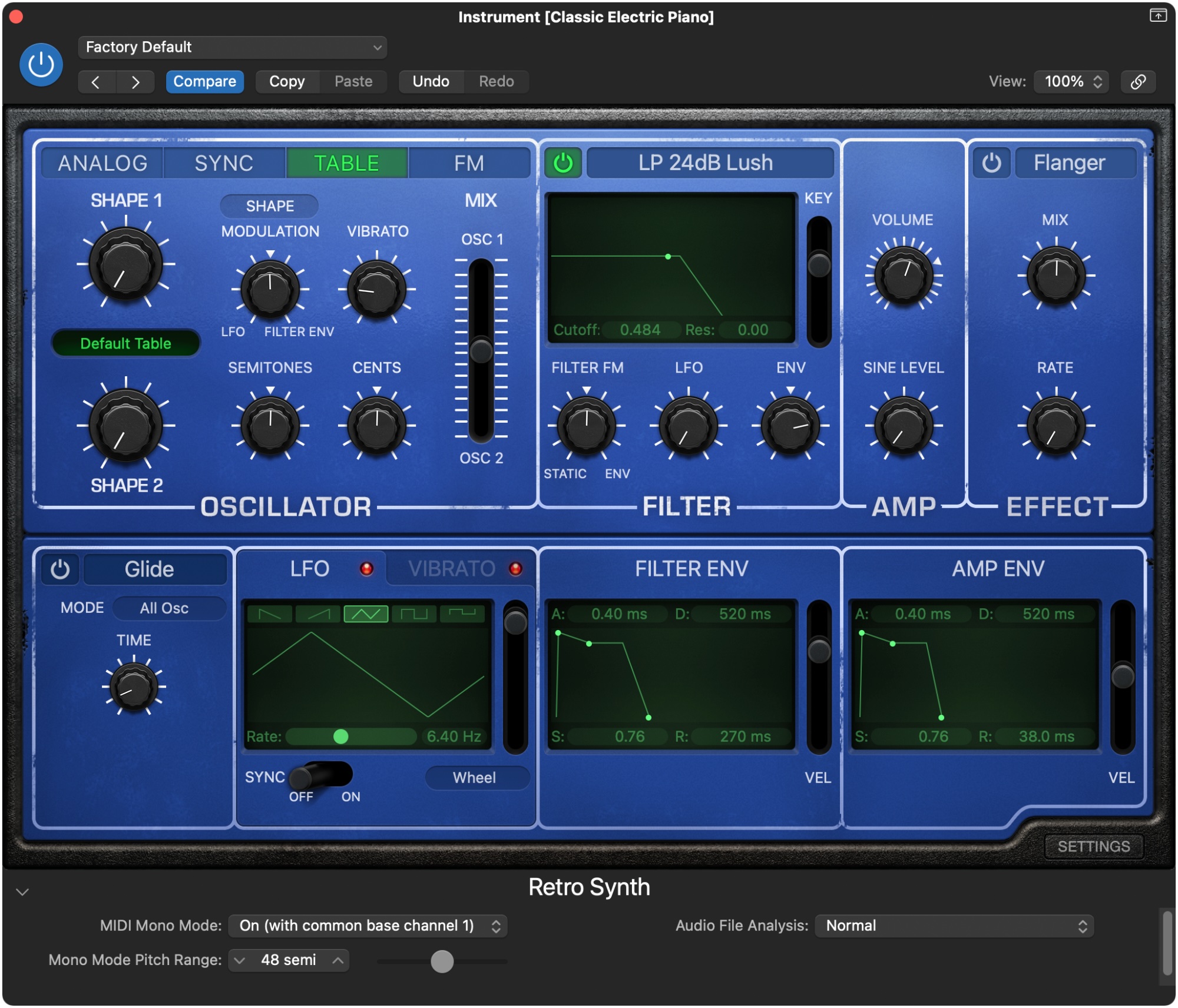
Task: Click the filter ENV amount knob
Action: click(790, 425)
